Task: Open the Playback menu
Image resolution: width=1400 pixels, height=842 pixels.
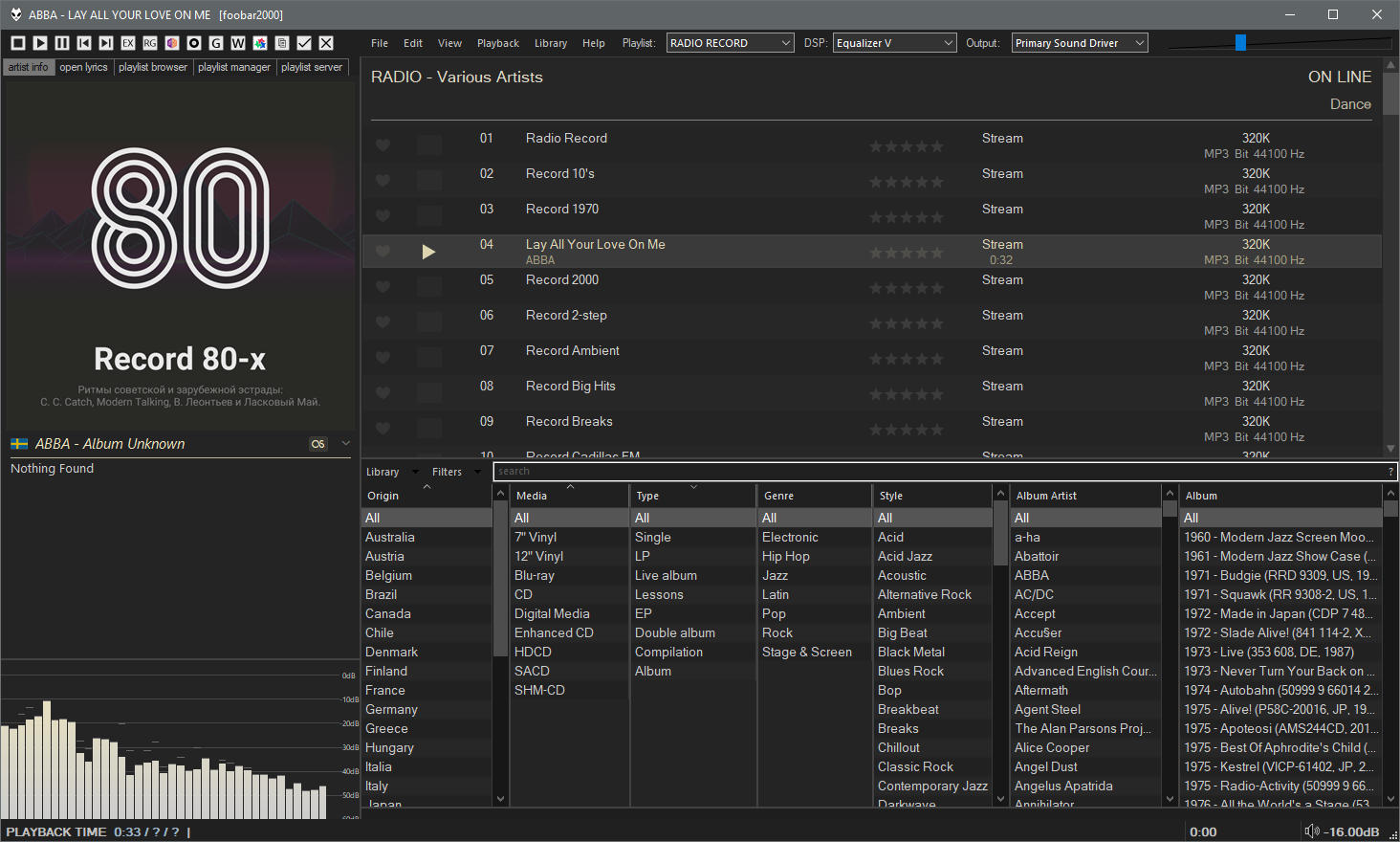Action: [497, 43]
